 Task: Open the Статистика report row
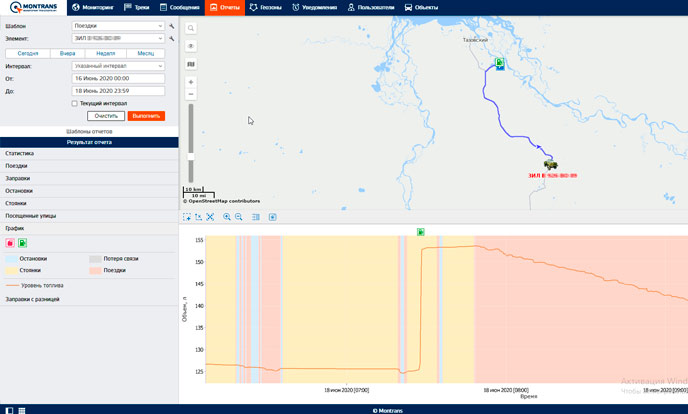point(89,153)
